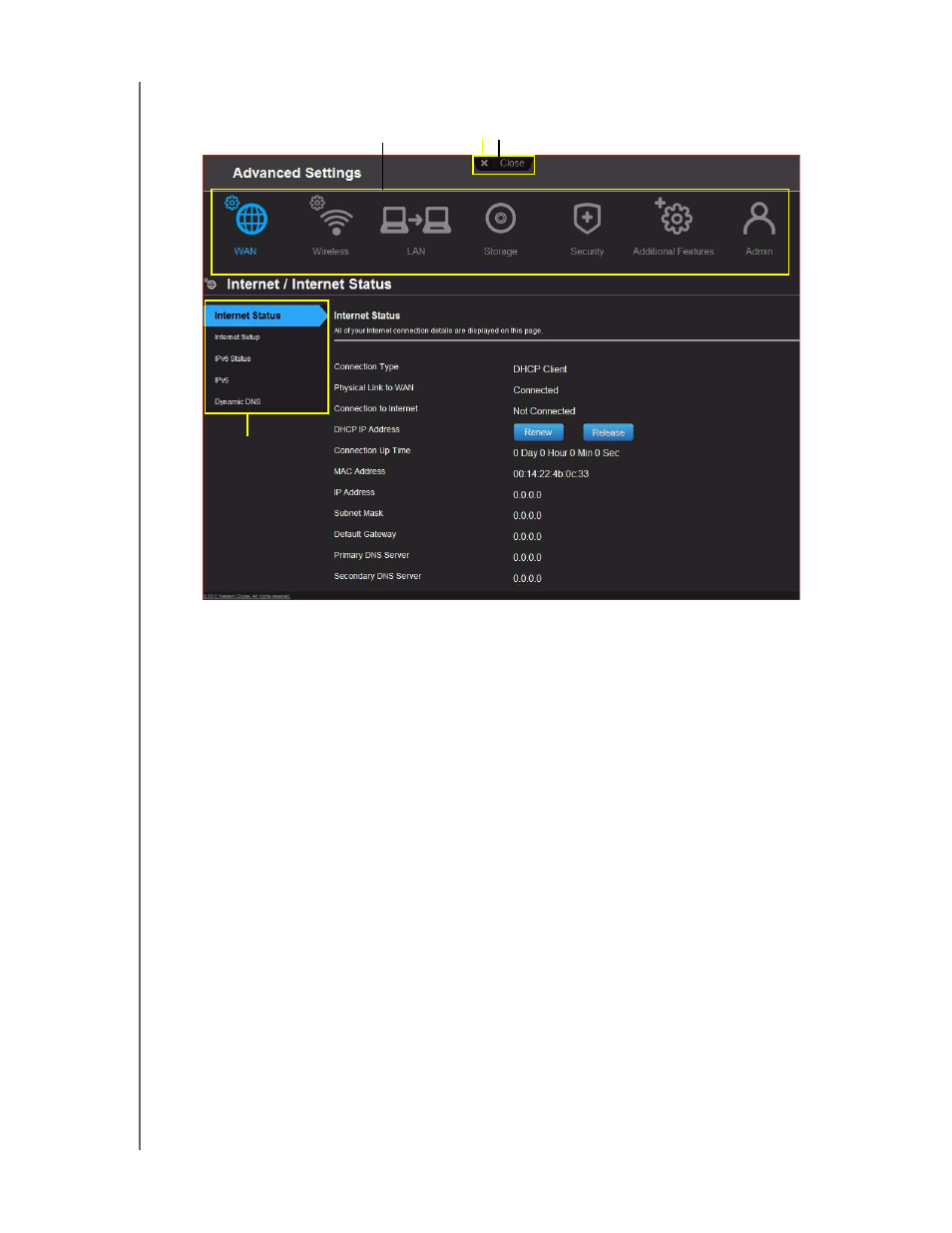Screen dimensions: 952x1233
Task: Open the Security shield icon
Action: click(587, 219)
